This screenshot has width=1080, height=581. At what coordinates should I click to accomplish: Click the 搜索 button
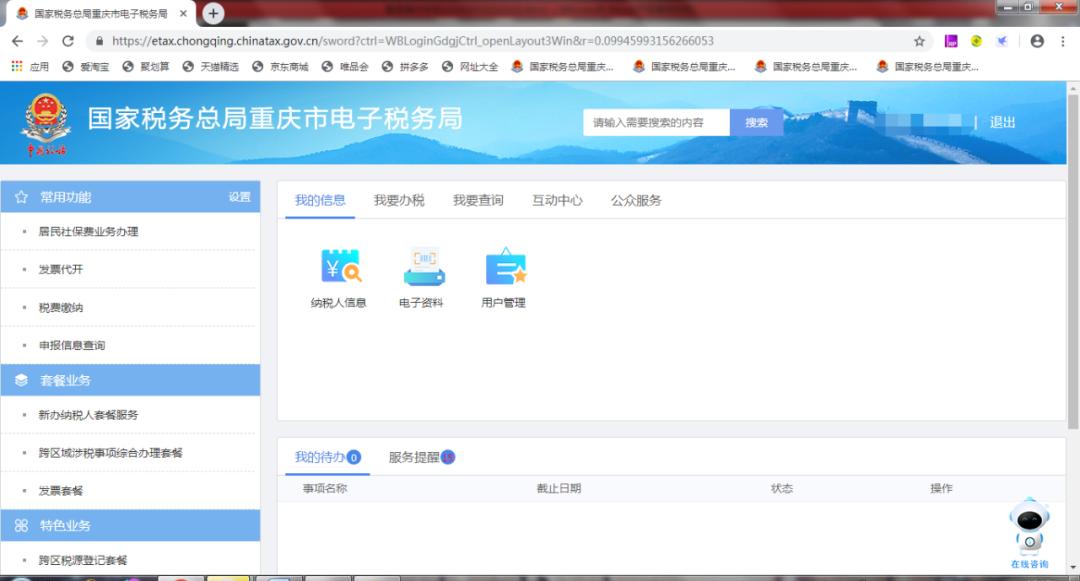pos(757,122)
